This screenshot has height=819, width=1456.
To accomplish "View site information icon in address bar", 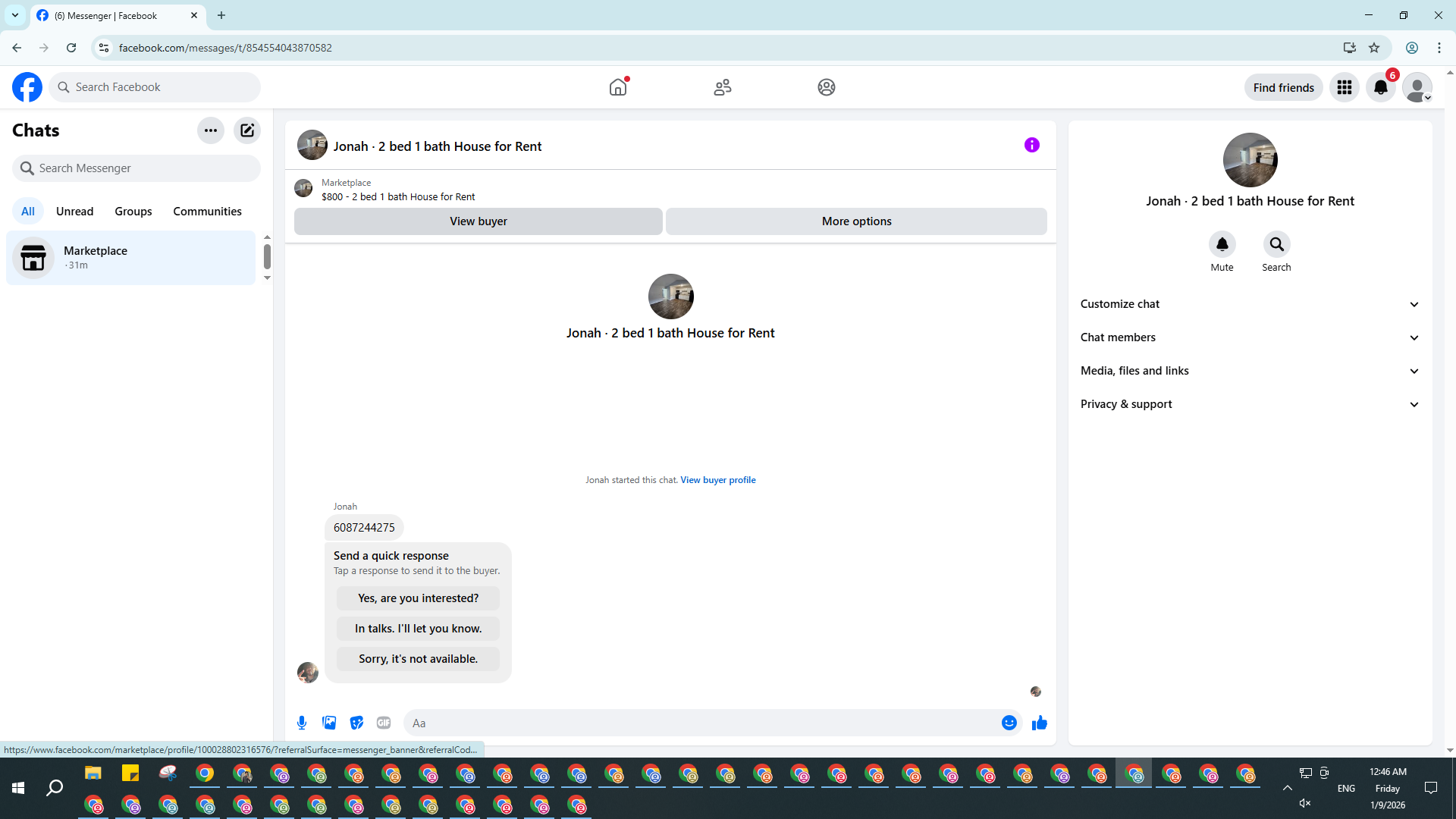I will click(x=104, y=48).
